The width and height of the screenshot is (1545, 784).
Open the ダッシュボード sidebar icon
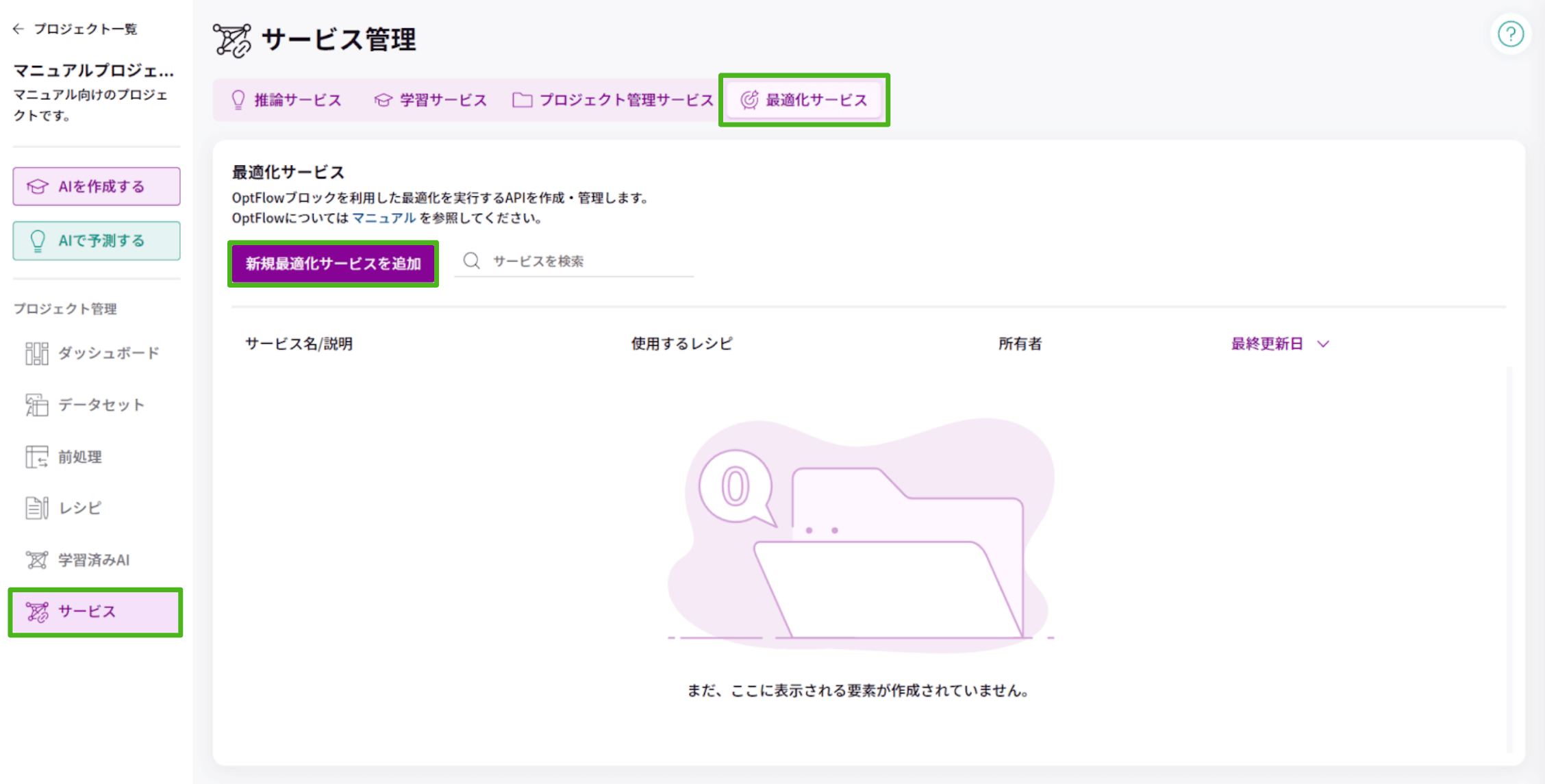pos(36,353)
